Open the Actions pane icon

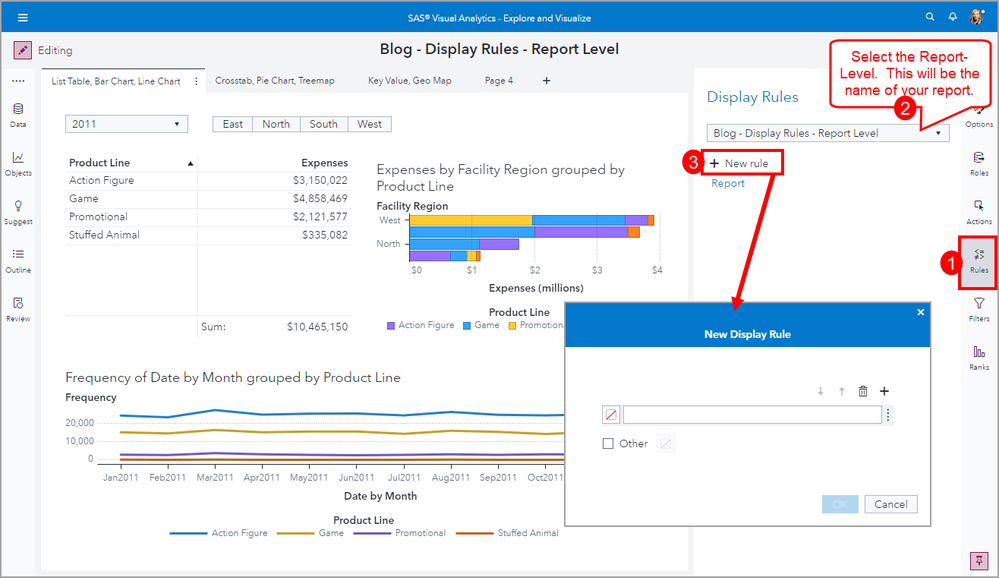click(979, 210)
